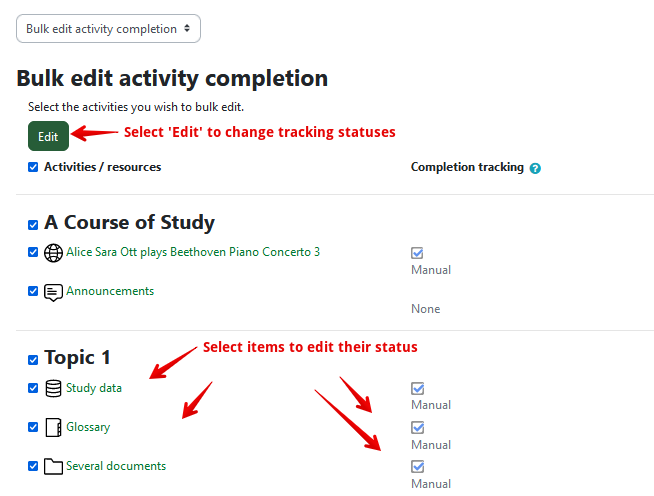Image resolution: width=654 pixels, height=496 pixels.
Task: Open the Completion tracking help icon
Action: (536, 168)
